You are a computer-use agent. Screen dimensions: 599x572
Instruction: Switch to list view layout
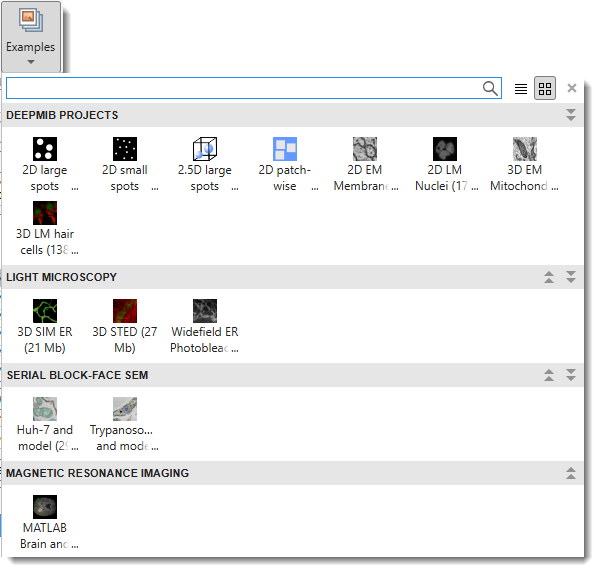pos(521,89)
